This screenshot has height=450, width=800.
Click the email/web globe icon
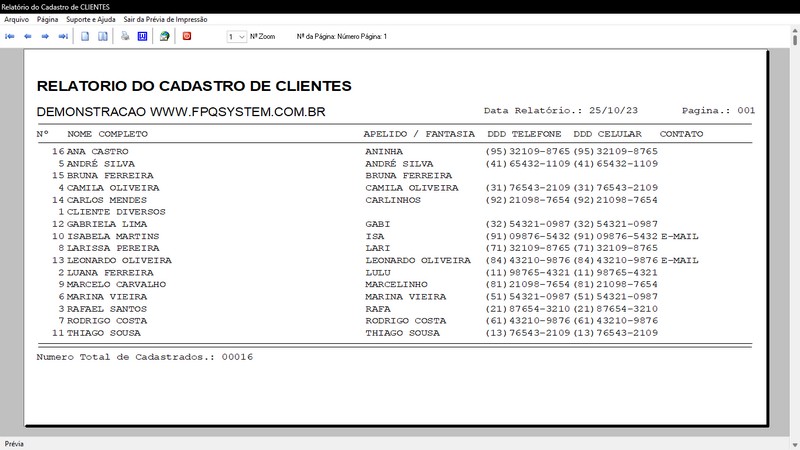(x=164, y=36)
